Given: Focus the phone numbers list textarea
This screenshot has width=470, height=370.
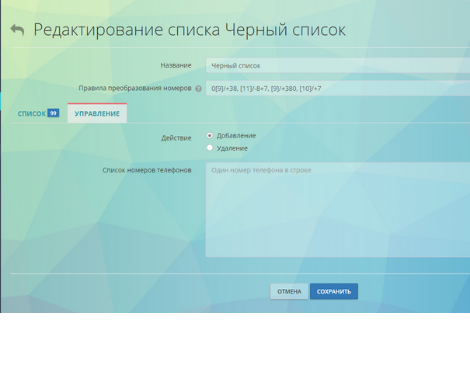Looking at the screenshot, I should 338,210.
